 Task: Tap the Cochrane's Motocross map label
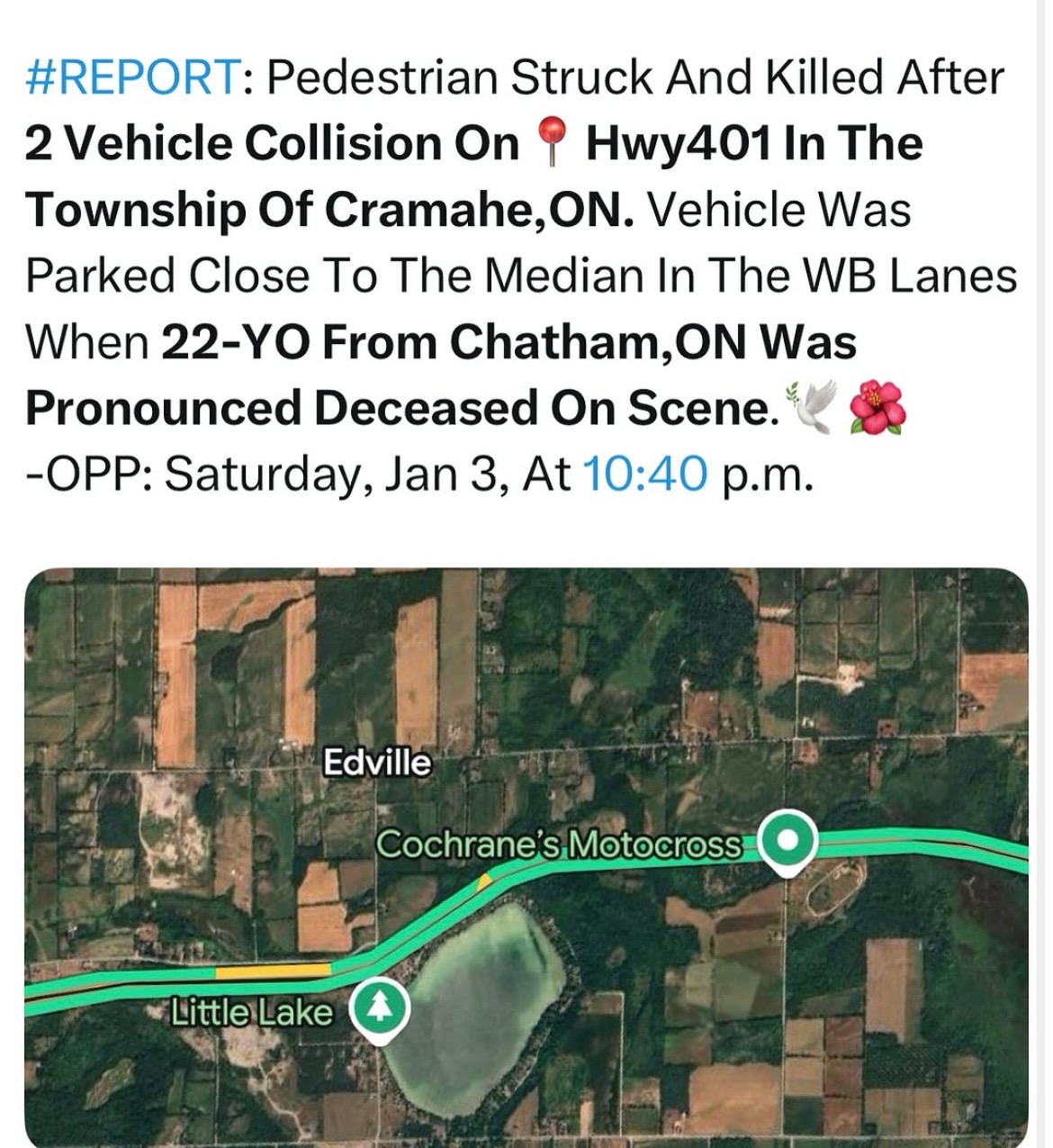[559, 845]
